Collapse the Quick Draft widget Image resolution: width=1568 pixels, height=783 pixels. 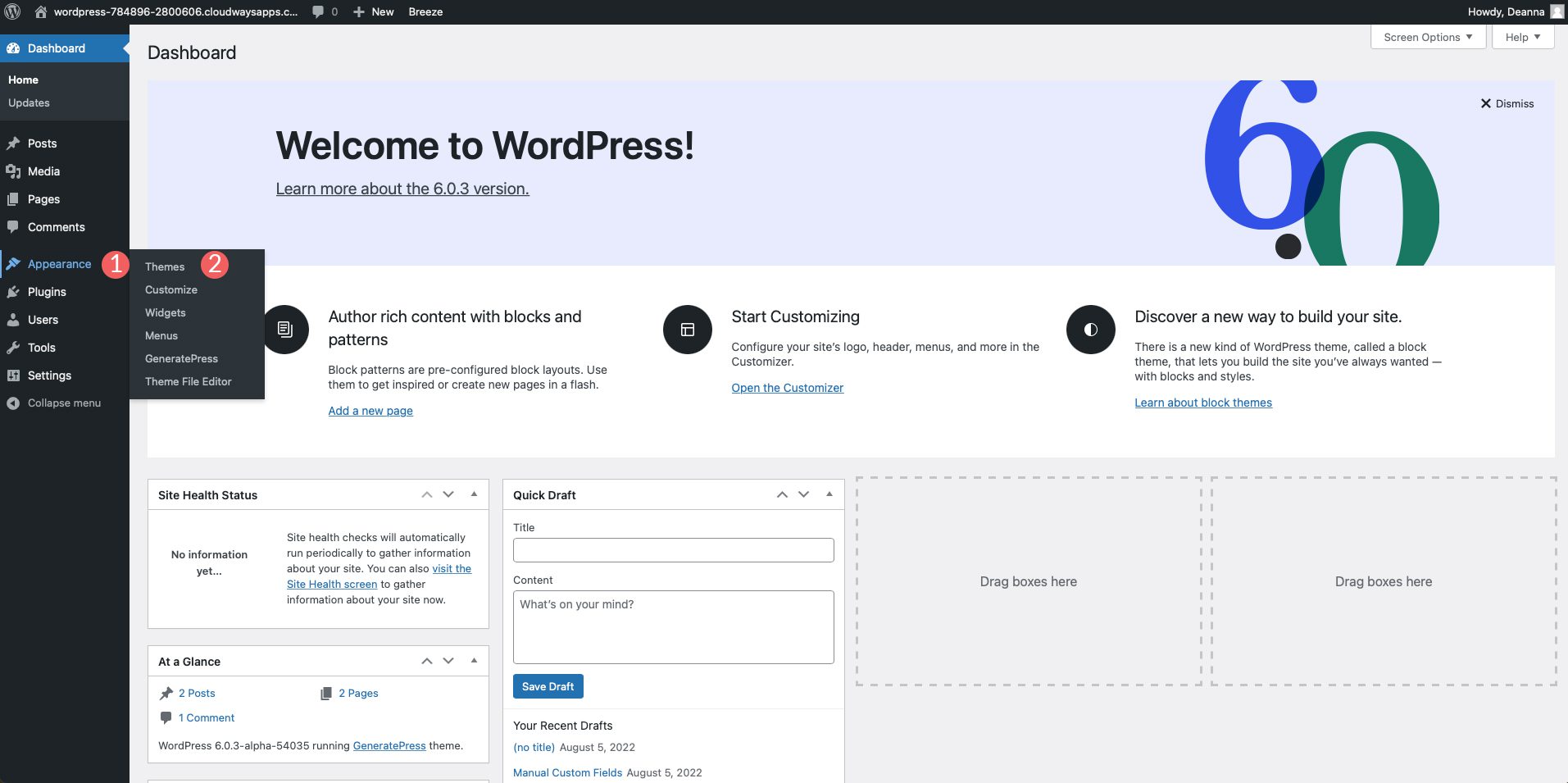829,494
